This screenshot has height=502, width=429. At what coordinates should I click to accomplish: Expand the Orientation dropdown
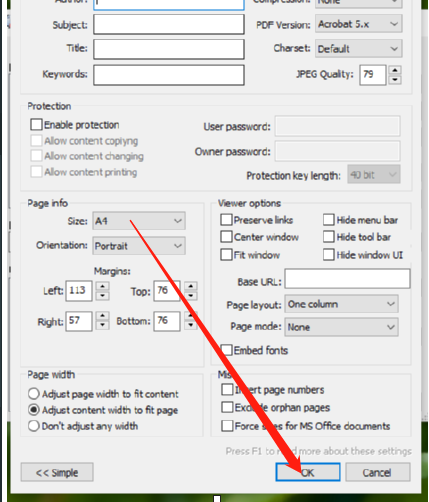click(x=139, y=246)
